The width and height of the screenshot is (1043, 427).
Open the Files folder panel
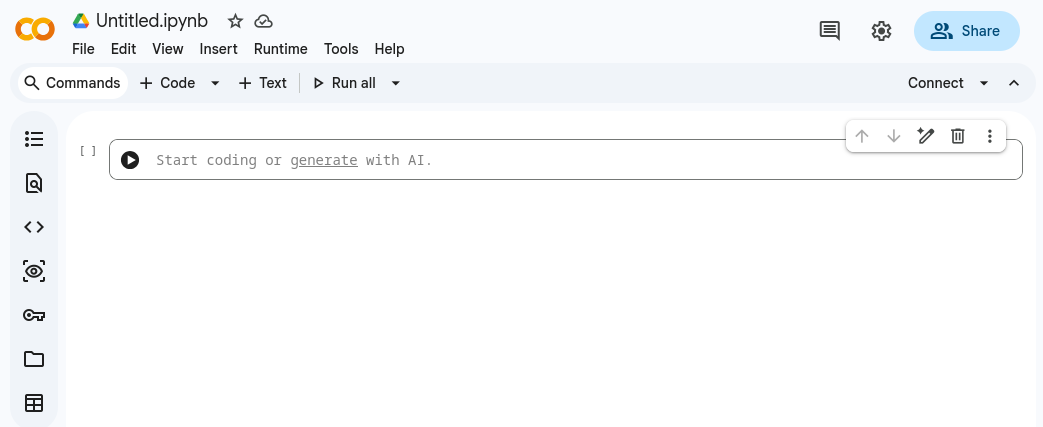(34, 359)
